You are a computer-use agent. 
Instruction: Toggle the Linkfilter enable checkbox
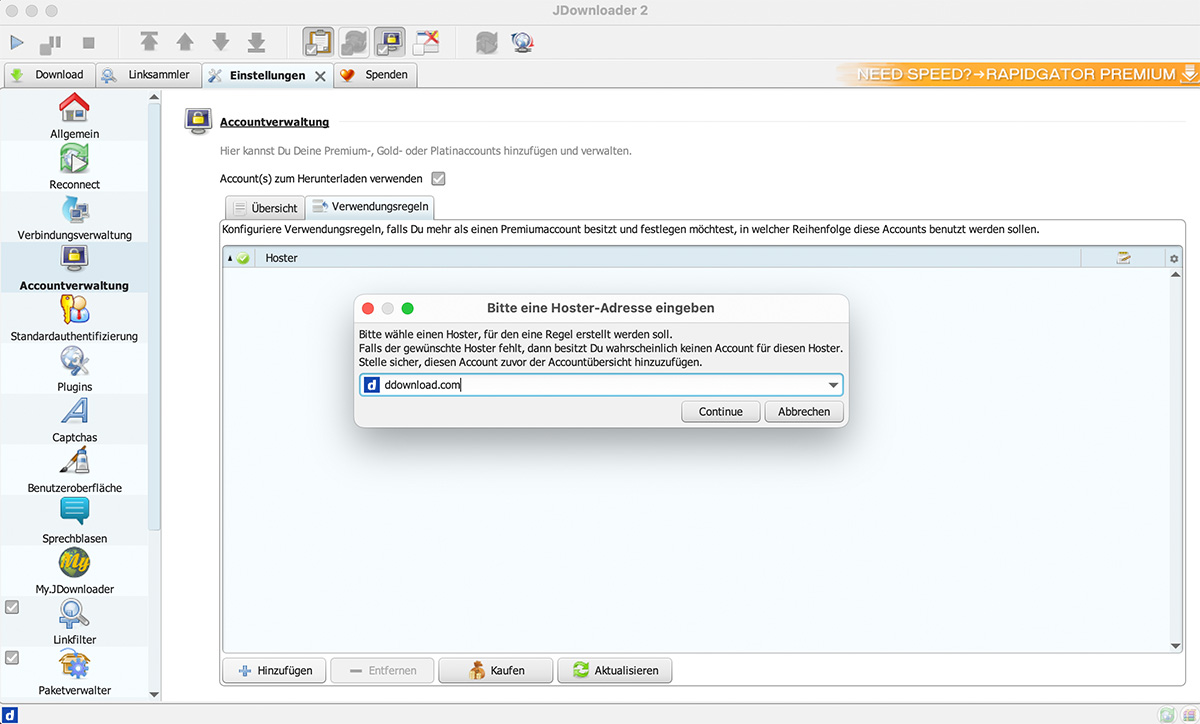click(12, 607)
